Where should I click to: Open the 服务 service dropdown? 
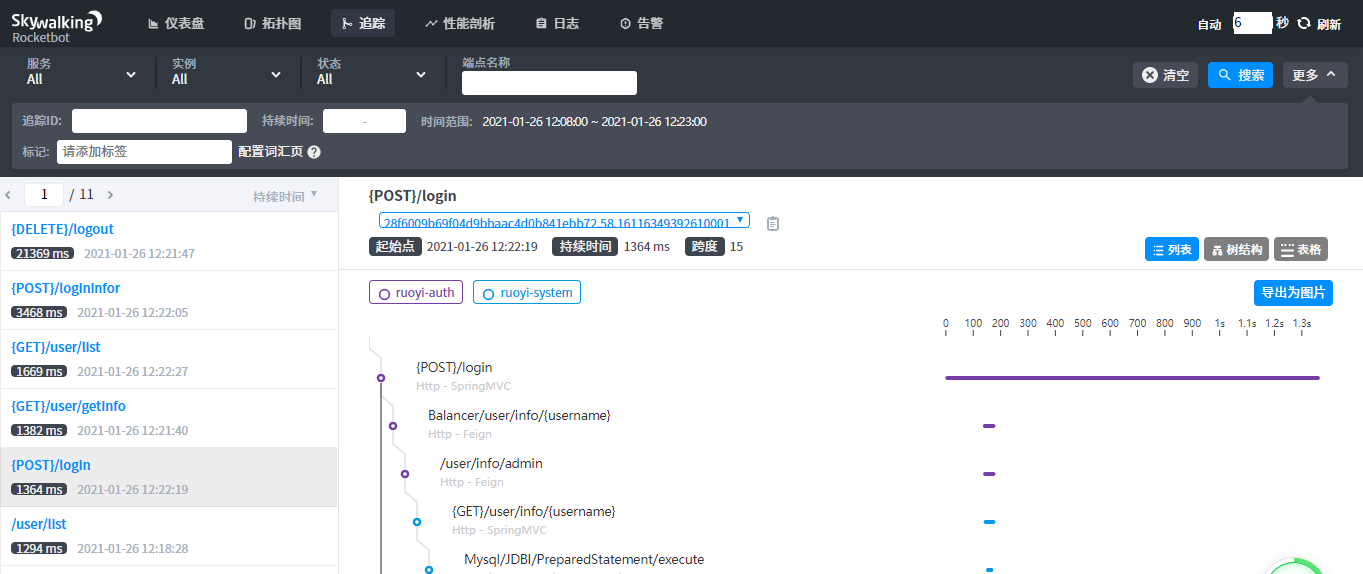pyautogui.click(x=82, y=73)
